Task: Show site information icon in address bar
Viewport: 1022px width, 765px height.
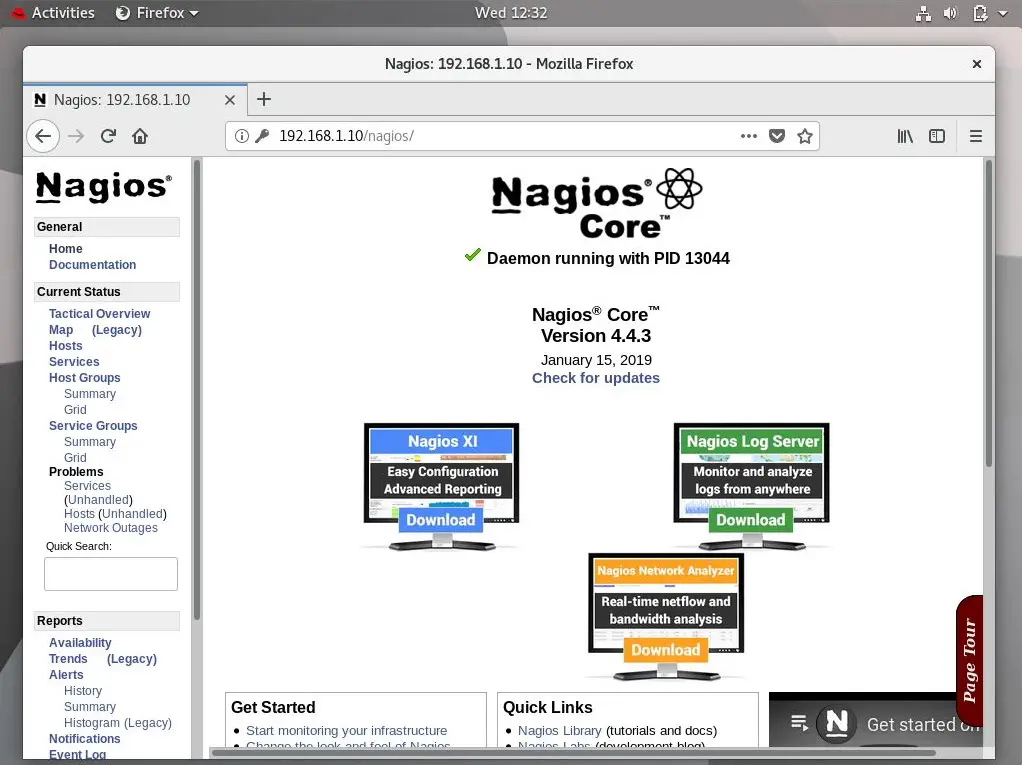Action: click(242, 136)
